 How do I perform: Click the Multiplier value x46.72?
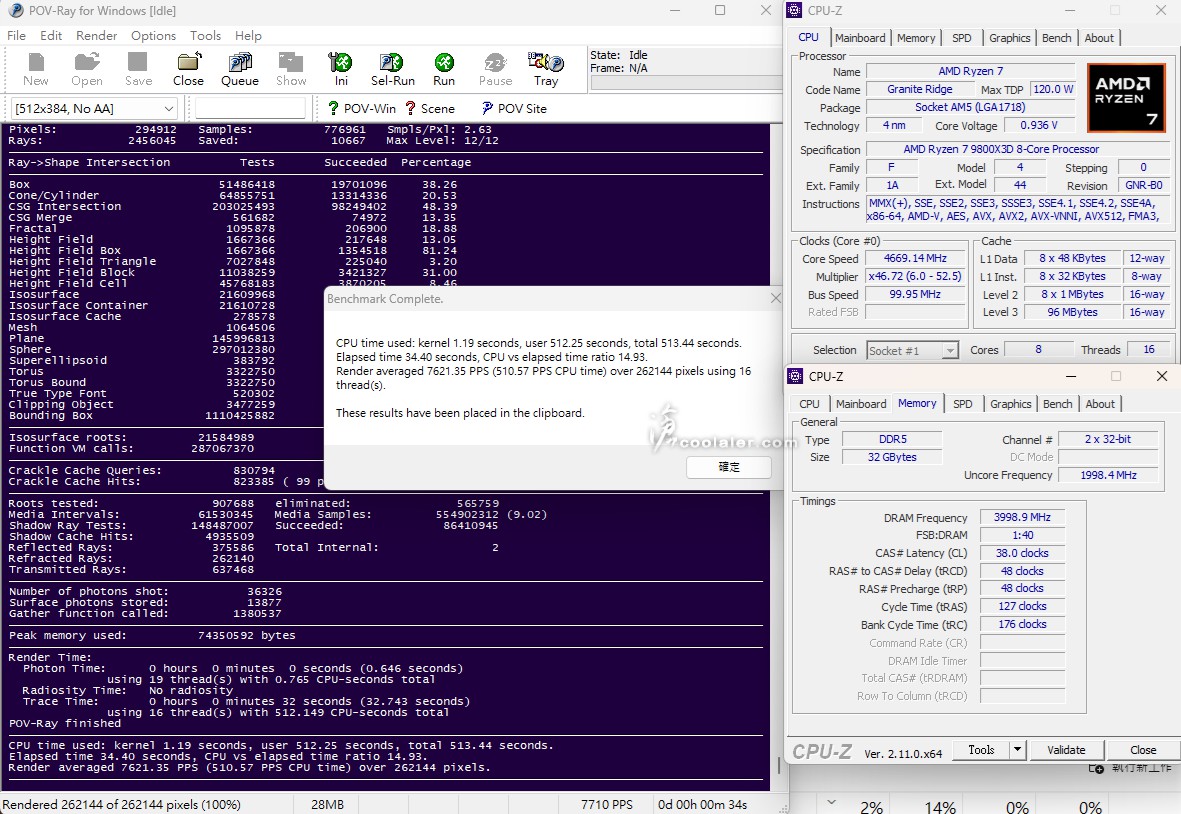point(915,276)
